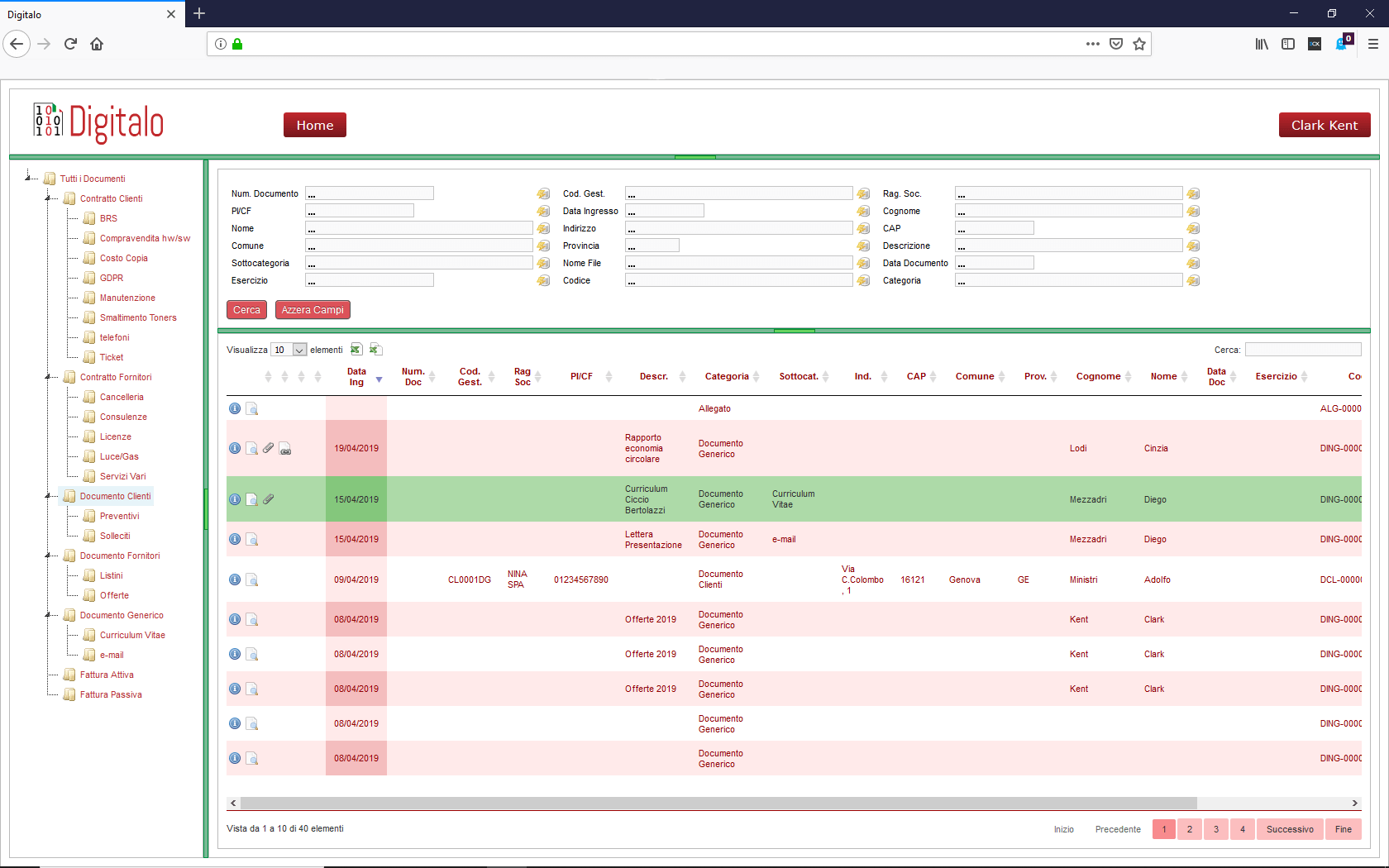Select the GDPR folder in tree
This screenshot has height=868, width=1389.
[112, 278]
